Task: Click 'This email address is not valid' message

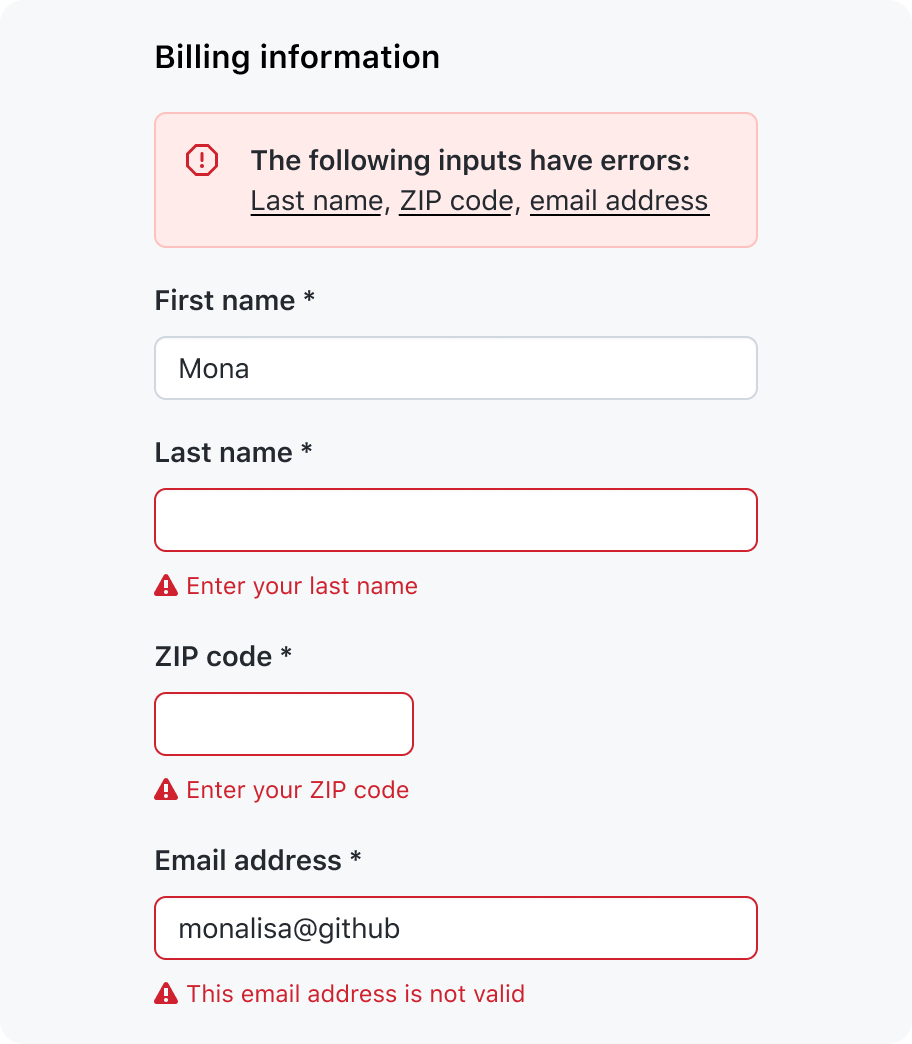Action: (x=355, y=993)
